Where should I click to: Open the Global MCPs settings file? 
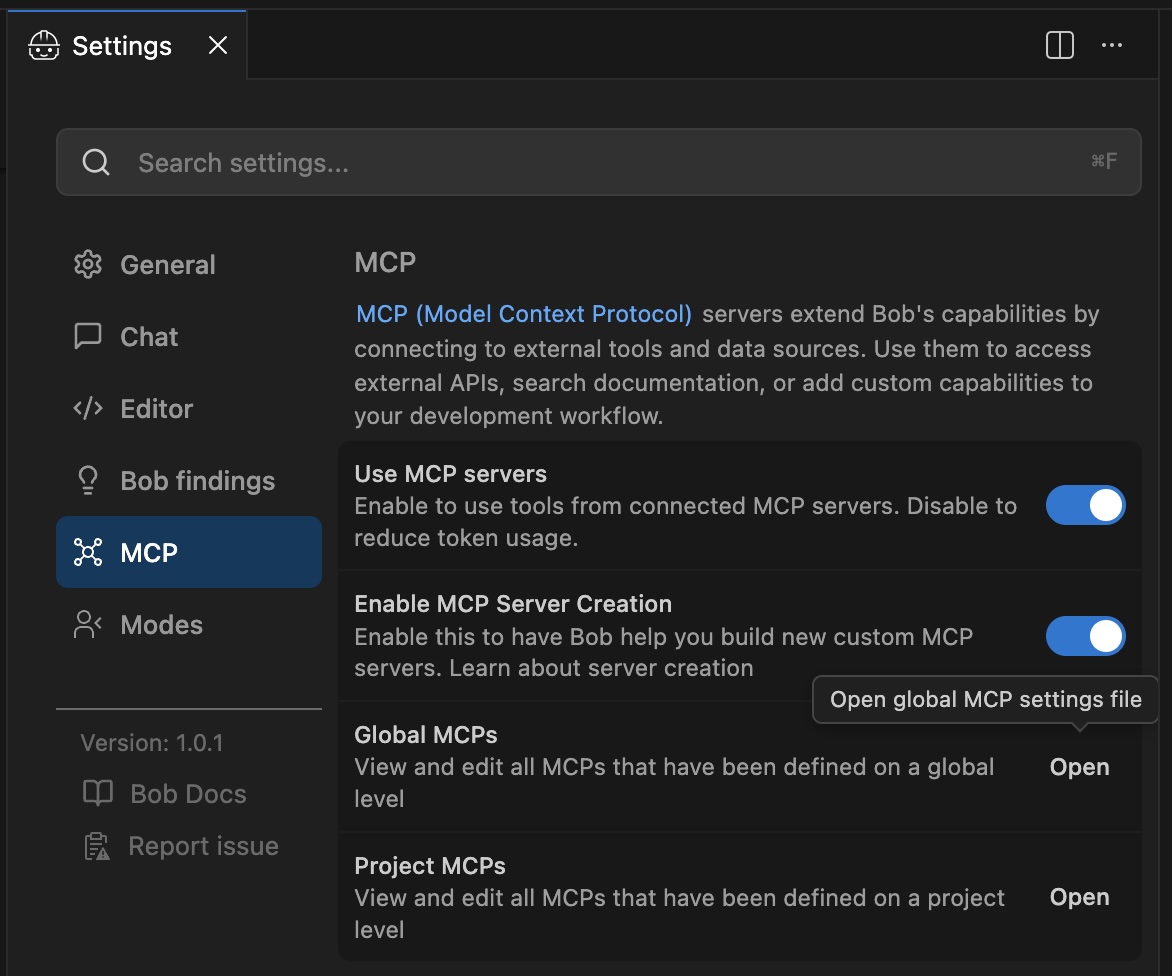point(1079,767)
